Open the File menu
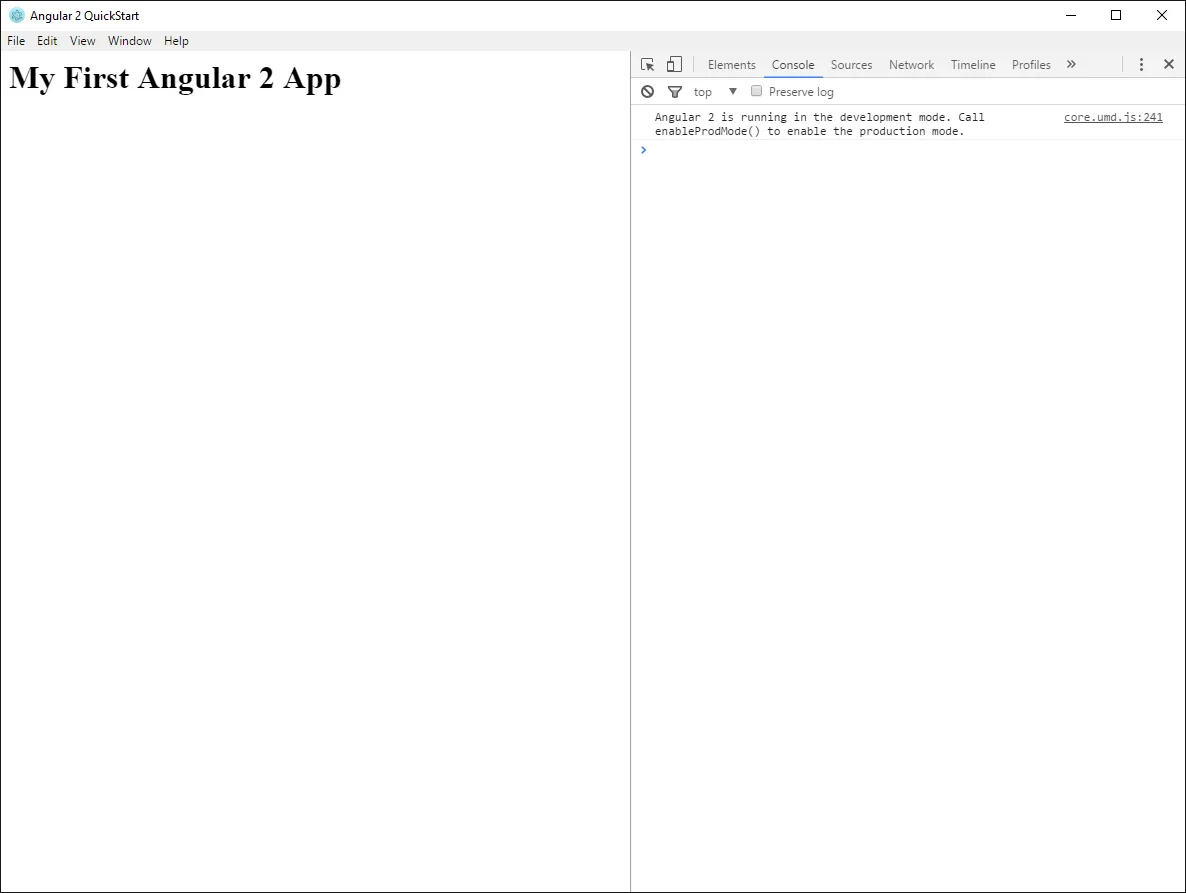 (x=16, y=41)
